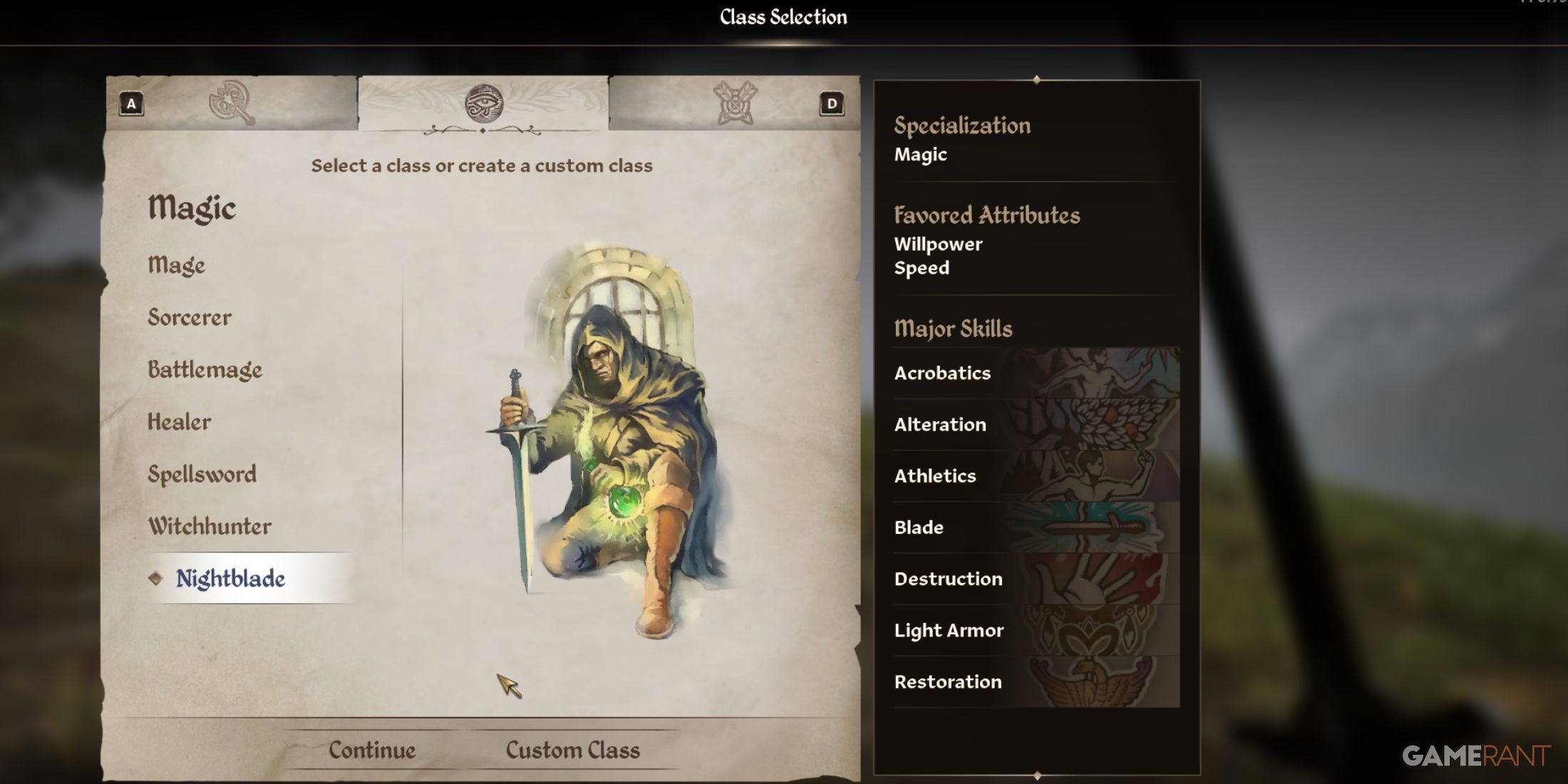Click the Blade skill sword artwork
Screen dimensions: 1568x784
[x=1098, y=527]
